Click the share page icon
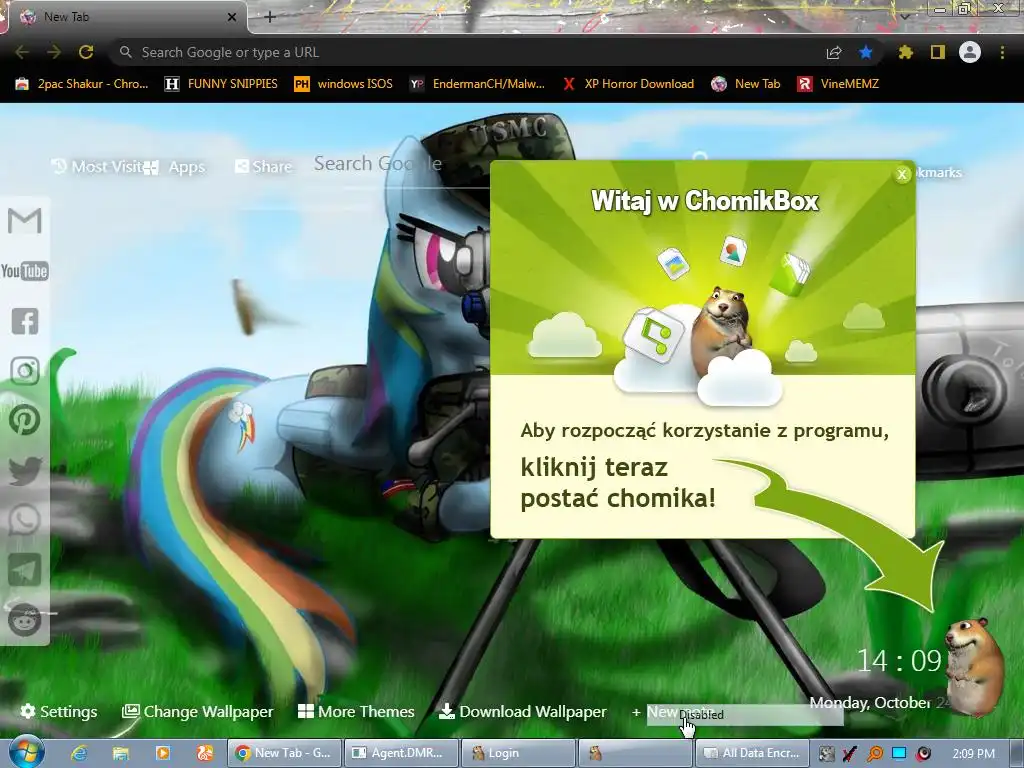 click(x=834, y=52)
